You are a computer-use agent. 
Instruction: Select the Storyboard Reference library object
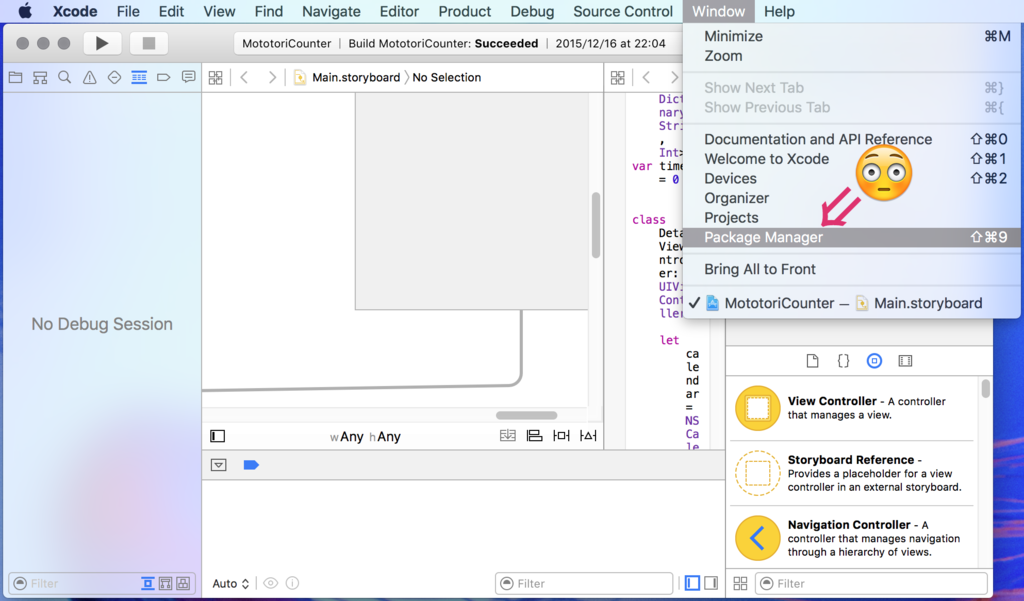pos(852,474)
